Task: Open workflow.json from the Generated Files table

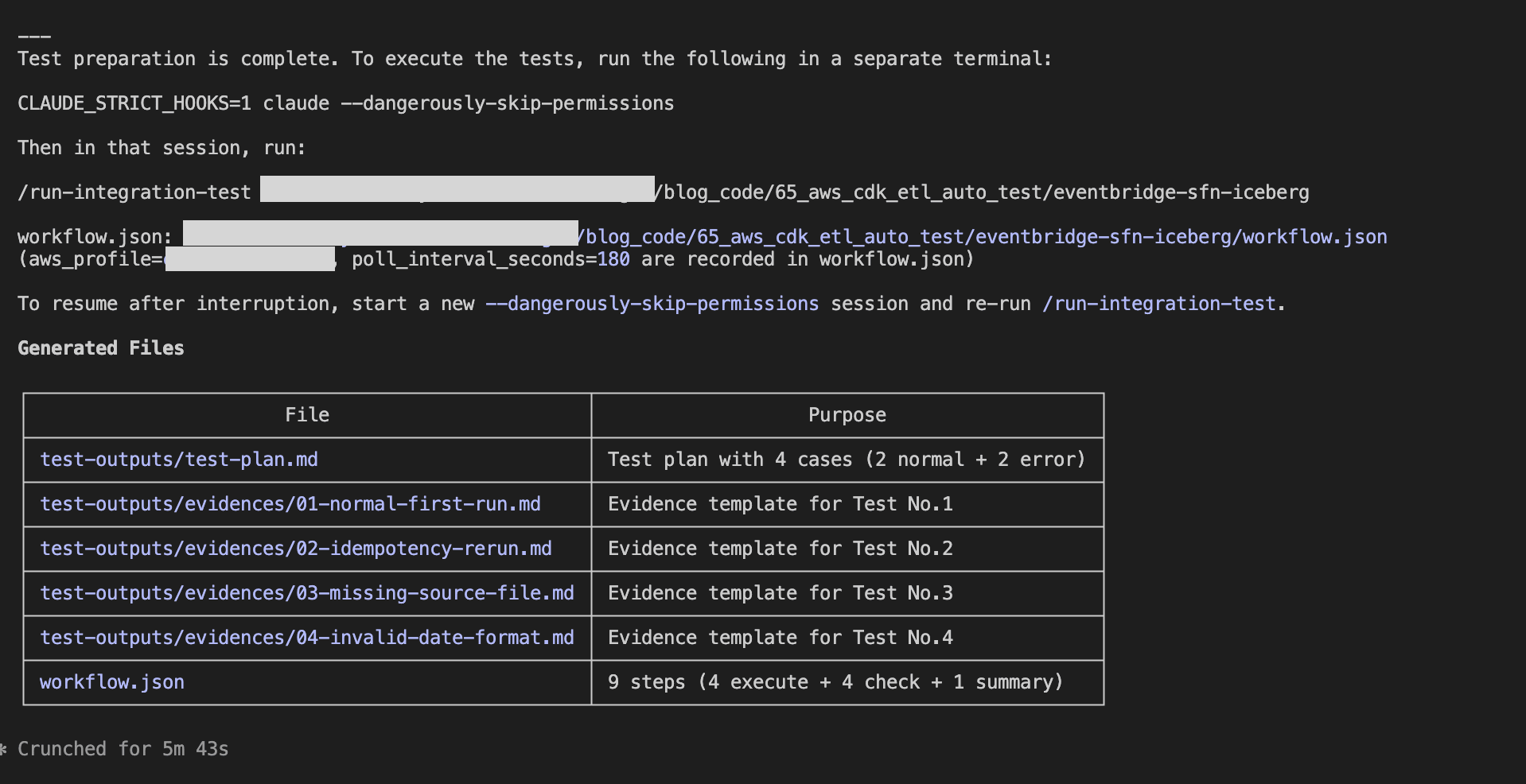Action: (x=111, y=681)
